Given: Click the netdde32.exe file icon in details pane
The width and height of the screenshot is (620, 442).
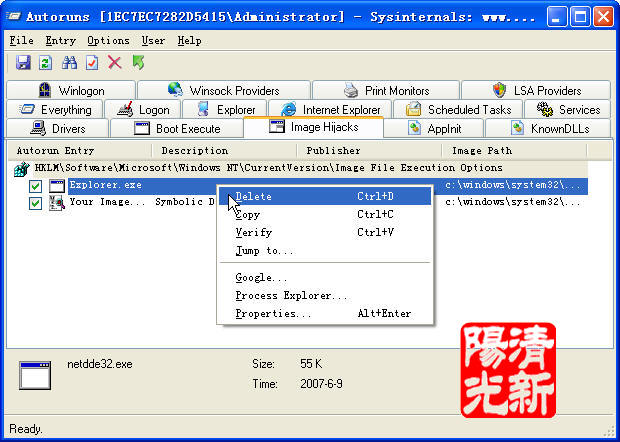Looking at the screenshot, I should point(35,375).
